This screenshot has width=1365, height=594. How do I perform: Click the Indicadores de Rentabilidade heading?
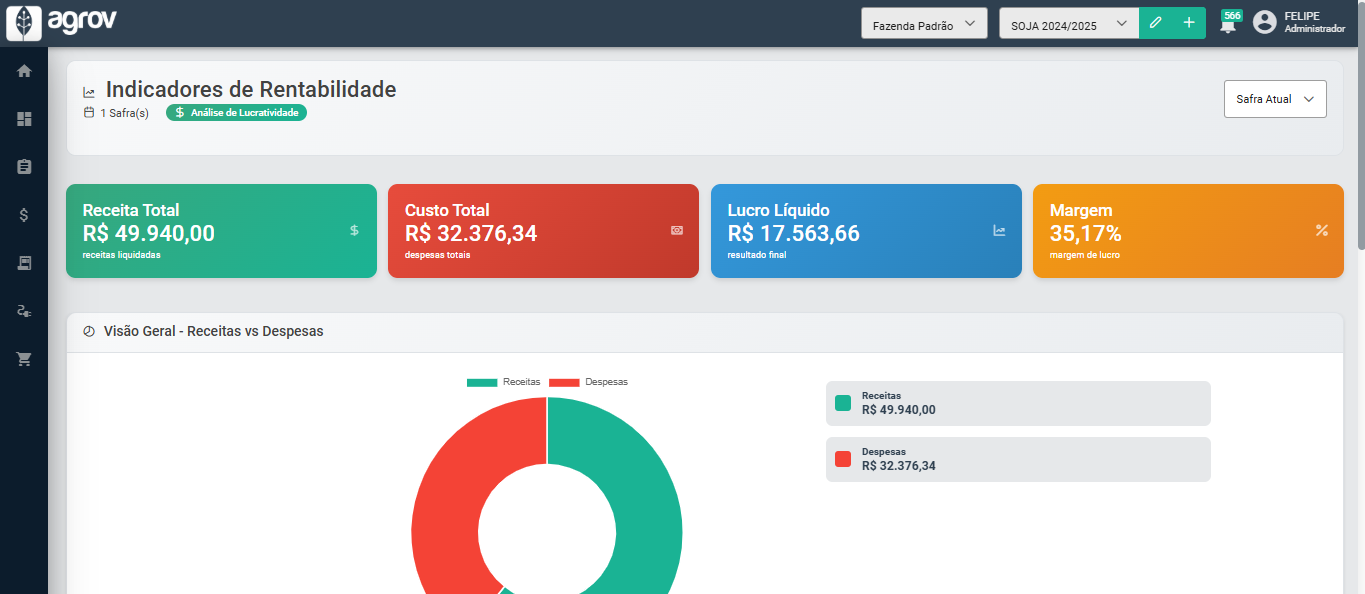pyautogui.click(x=251, y=89)
